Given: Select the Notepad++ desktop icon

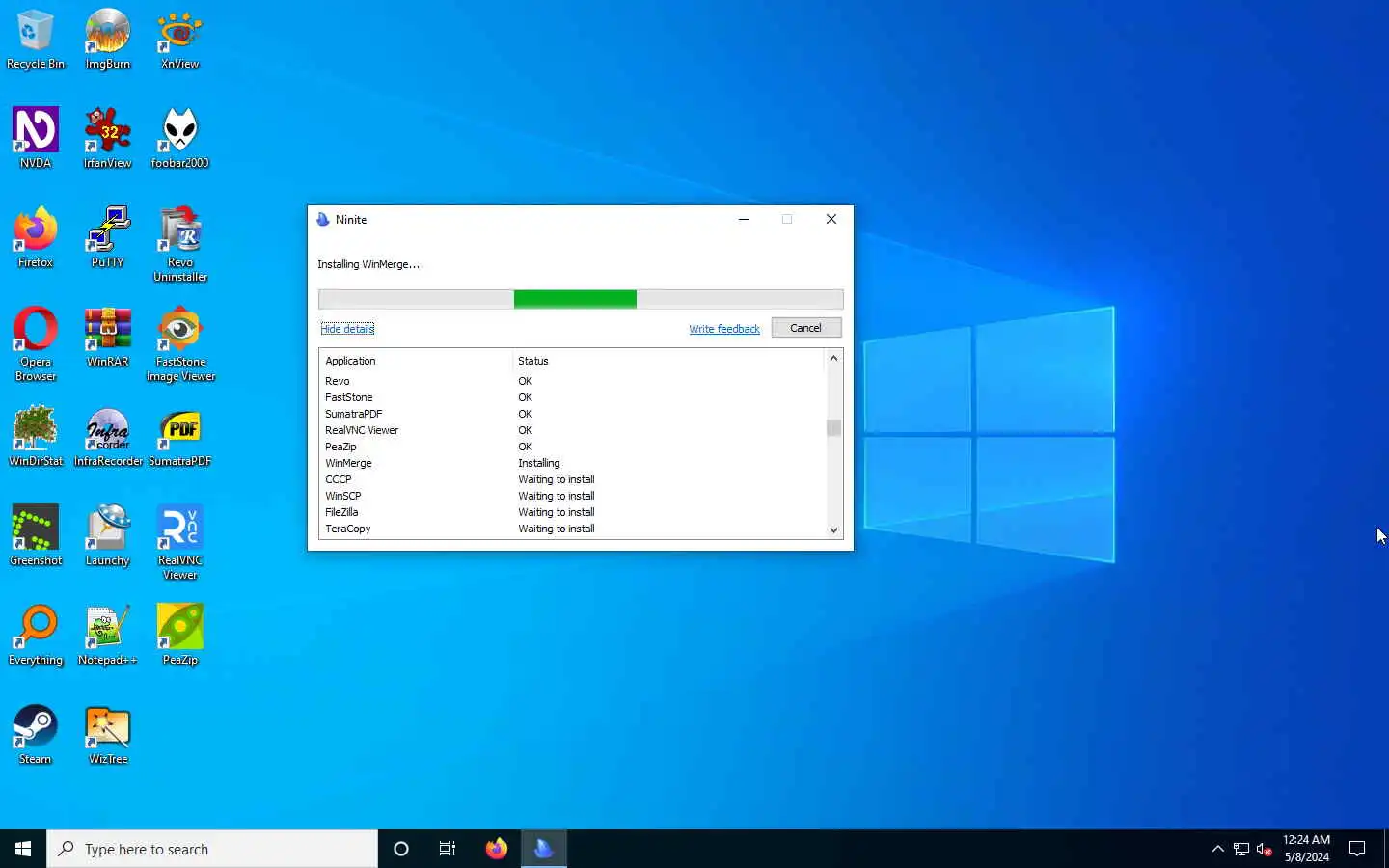Looking at the screenshot, I should 107,636.
